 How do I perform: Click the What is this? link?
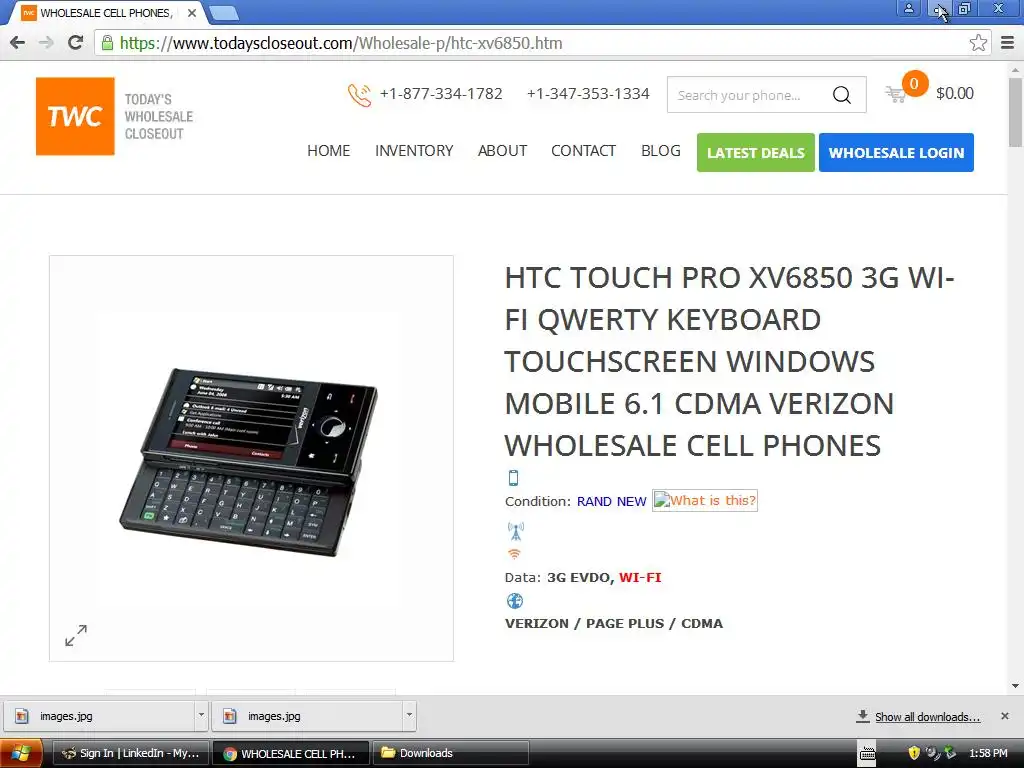[x=705, y=500]
